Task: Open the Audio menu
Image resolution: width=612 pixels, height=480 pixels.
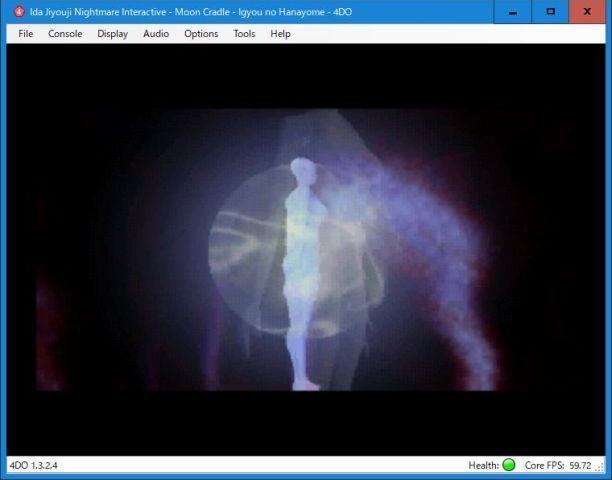Action: pyautogui.click(x=156, y=34)
